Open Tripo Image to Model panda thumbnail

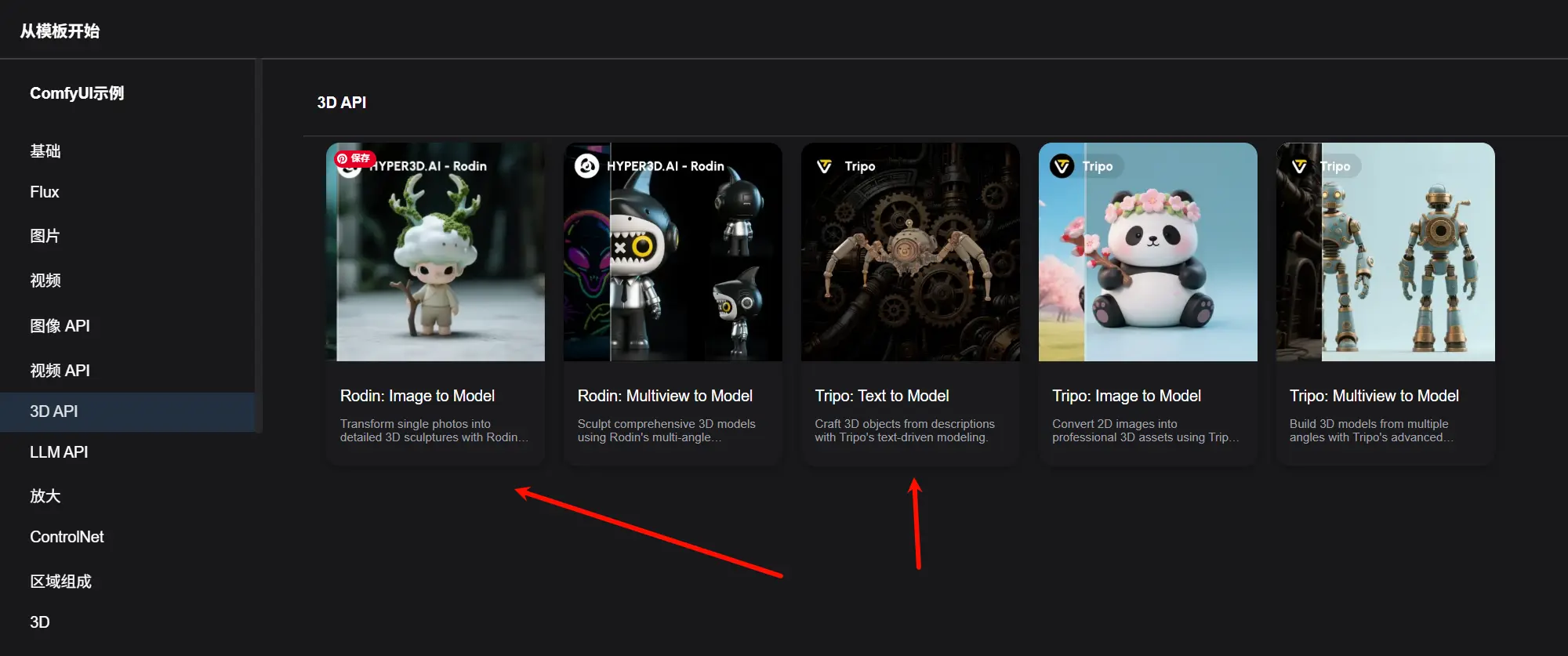pyautogui.click(x=1148, y=252)
